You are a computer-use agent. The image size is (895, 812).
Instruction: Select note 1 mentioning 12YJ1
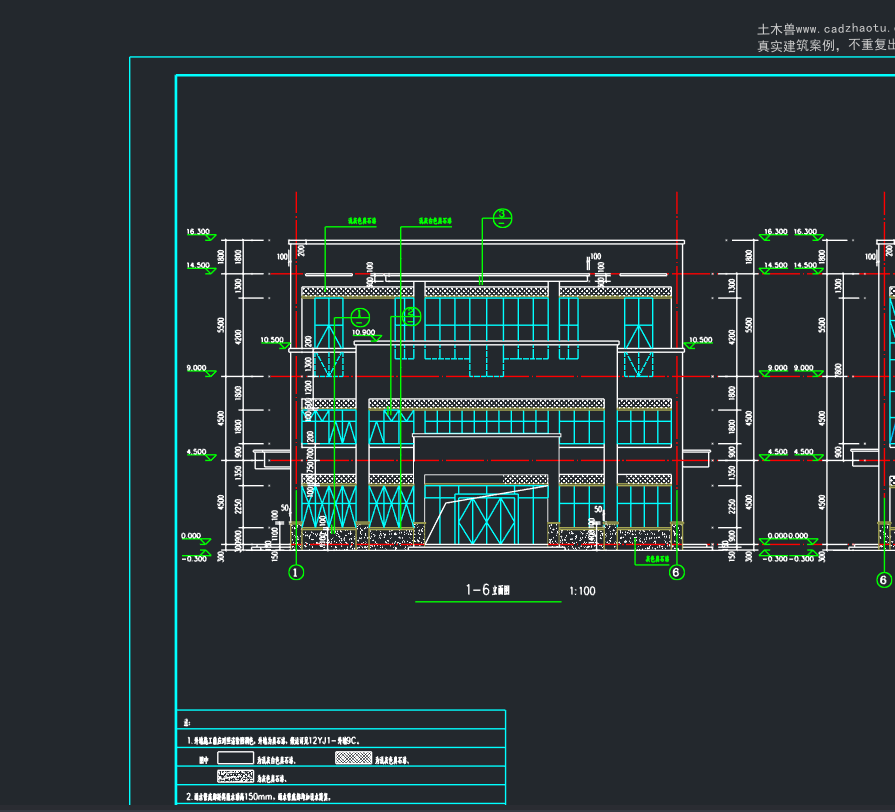point(273,741)
